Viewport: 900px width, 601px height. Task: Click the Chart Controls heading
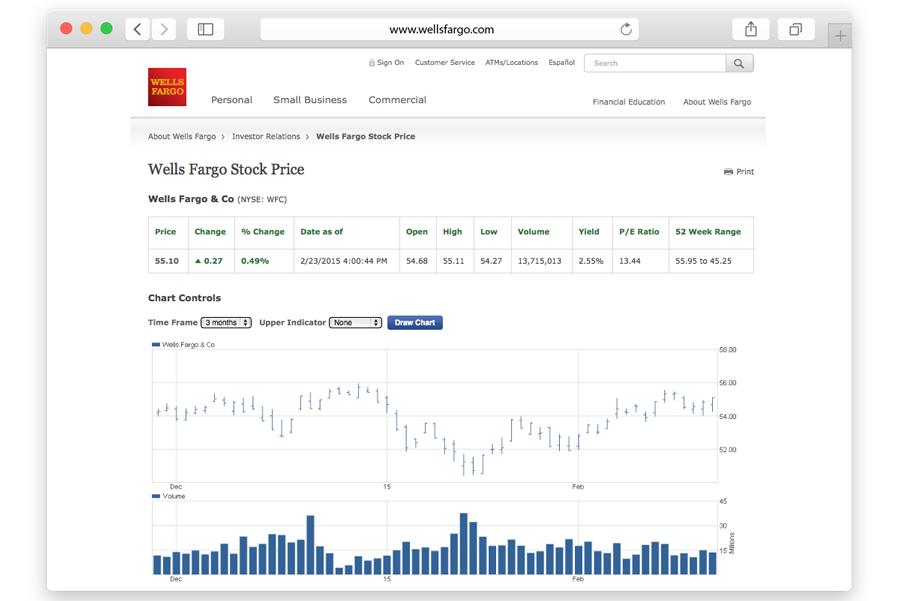184,298
